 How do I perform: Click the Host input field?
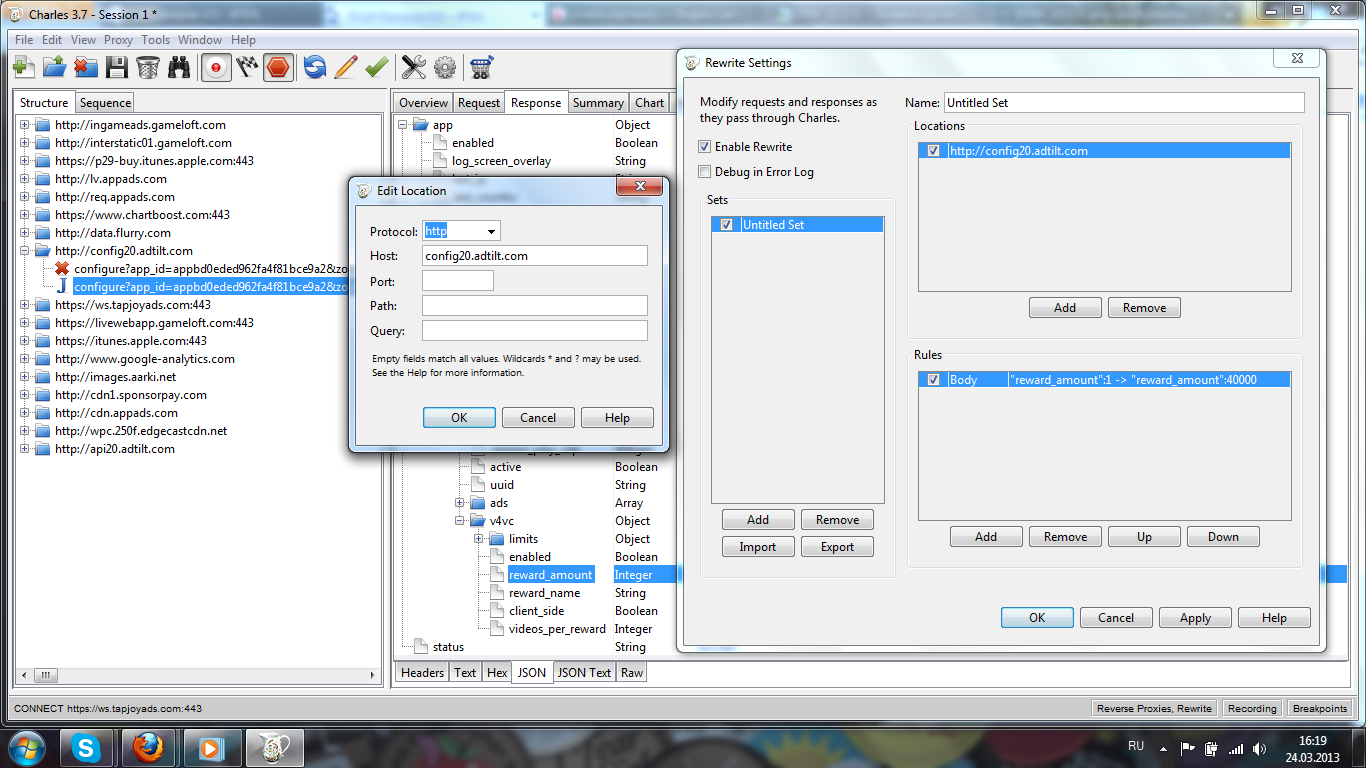535,256
